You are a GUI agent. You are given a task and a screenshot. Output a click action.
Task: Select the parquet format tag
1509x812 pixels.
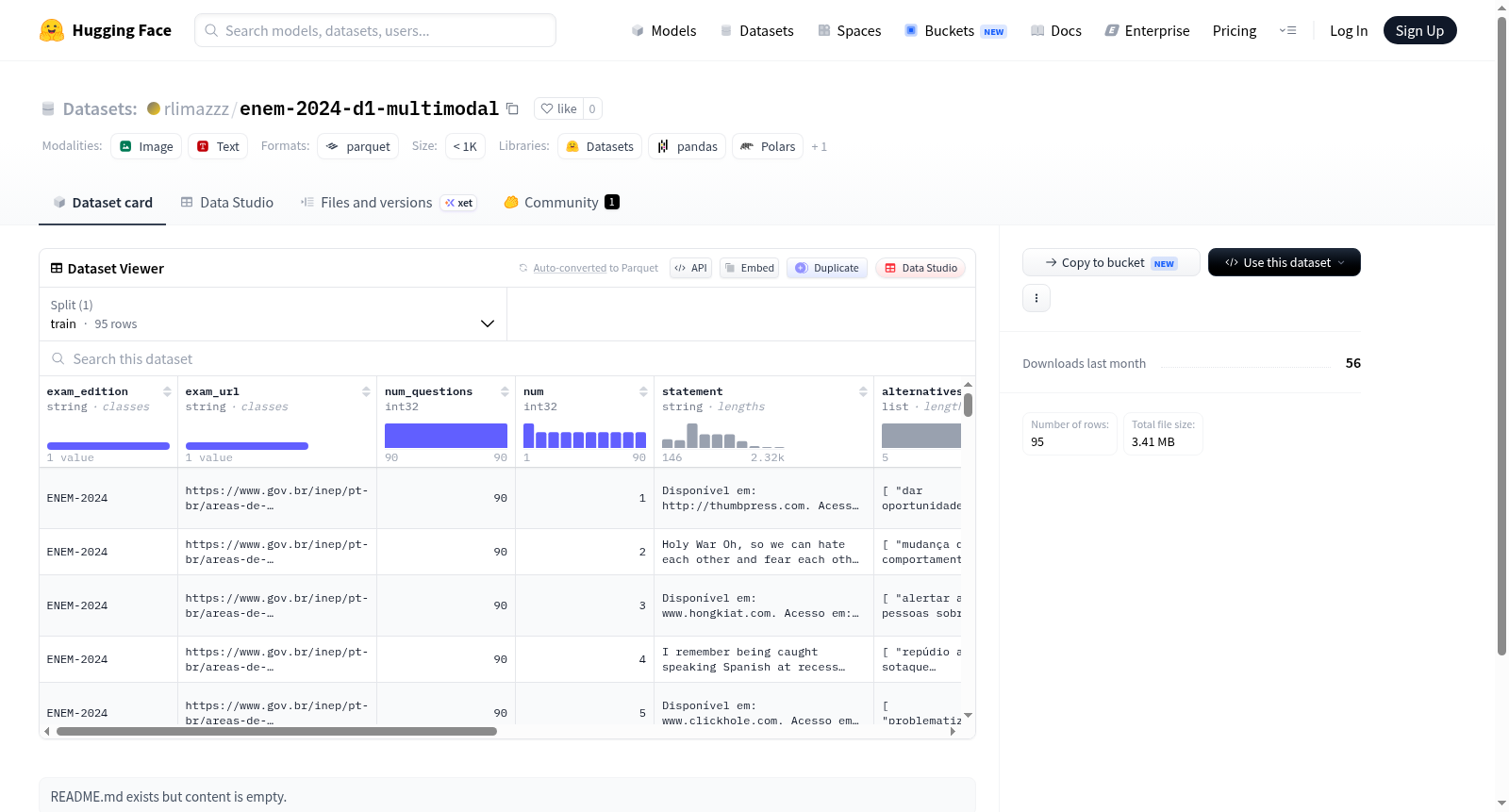click(x=357, y=146)
